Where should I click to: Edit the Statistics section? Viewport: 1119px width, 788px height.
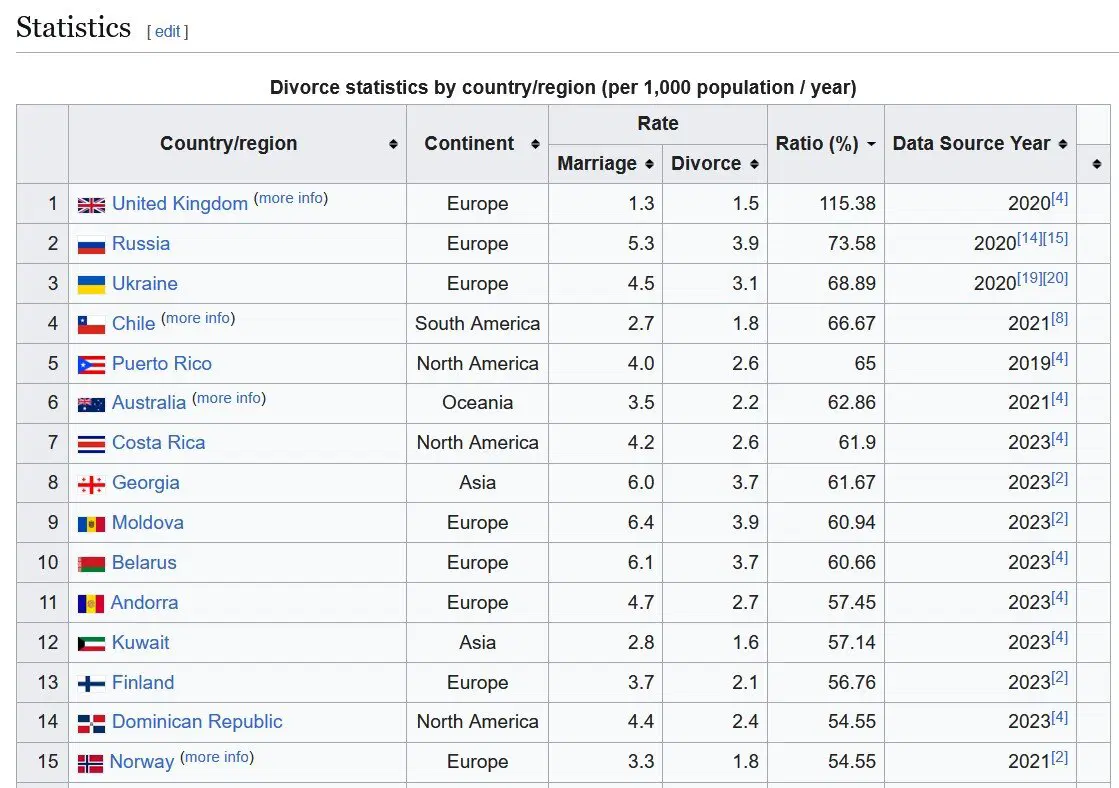167,31
